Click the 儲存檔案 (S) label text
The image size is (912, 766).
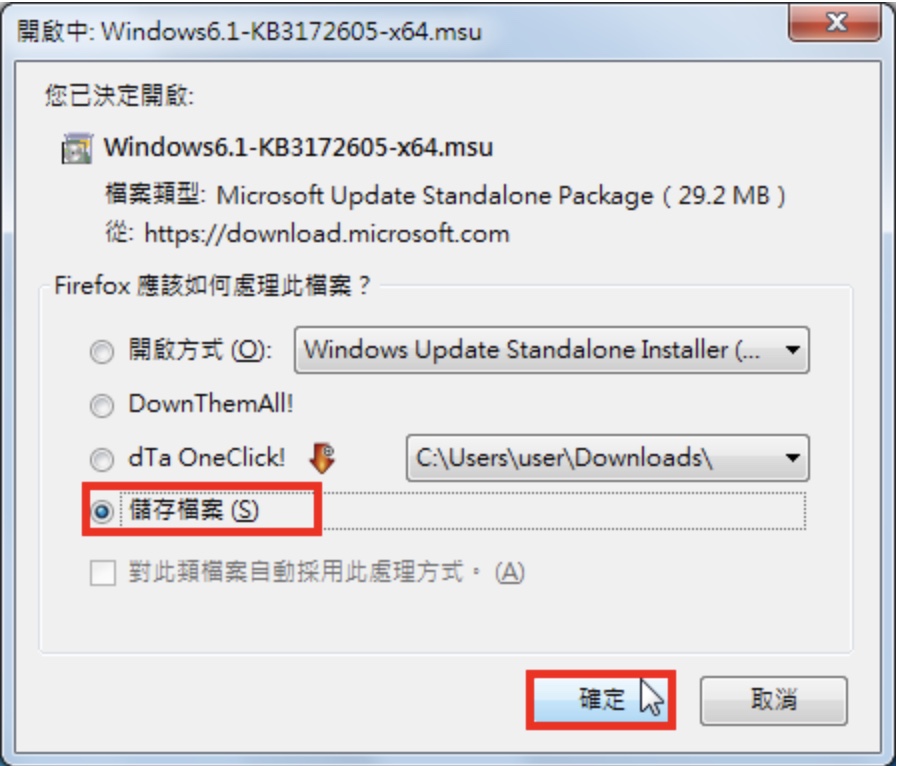tap(194, 510)
